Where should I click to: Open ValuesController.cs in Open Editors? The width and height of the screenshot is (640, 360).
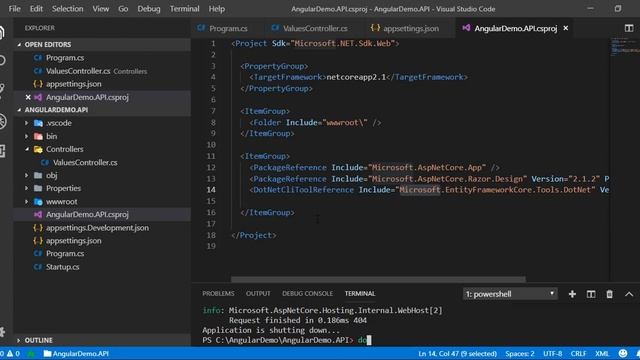click(x=102, y=71)
